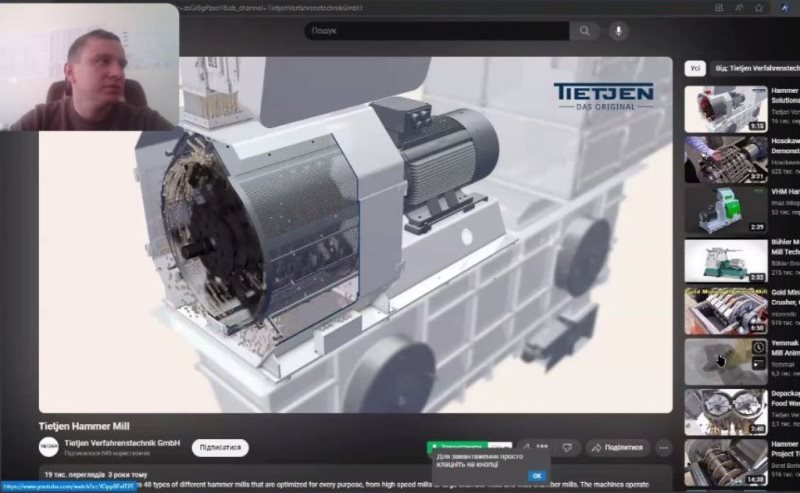This screenshot has width=800, height=493.
Task: Subscribe with the Підписатися button
Action: point(220,448)
